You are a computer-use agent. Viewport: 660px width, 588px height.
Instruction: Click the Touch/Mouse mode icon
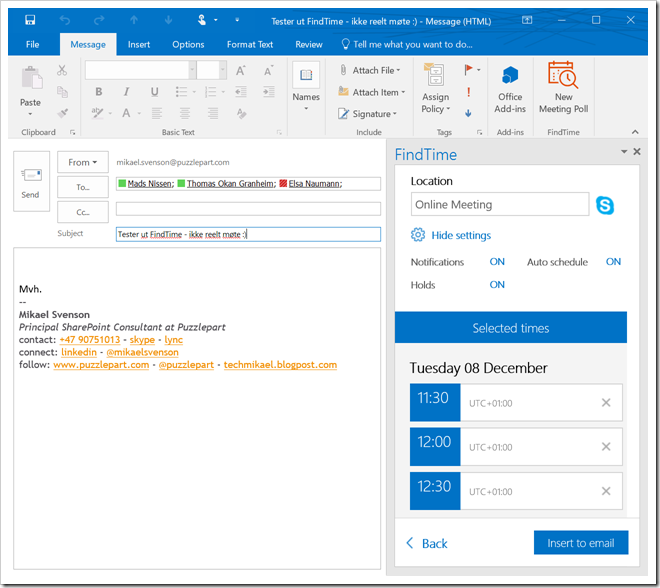[202, 20]
